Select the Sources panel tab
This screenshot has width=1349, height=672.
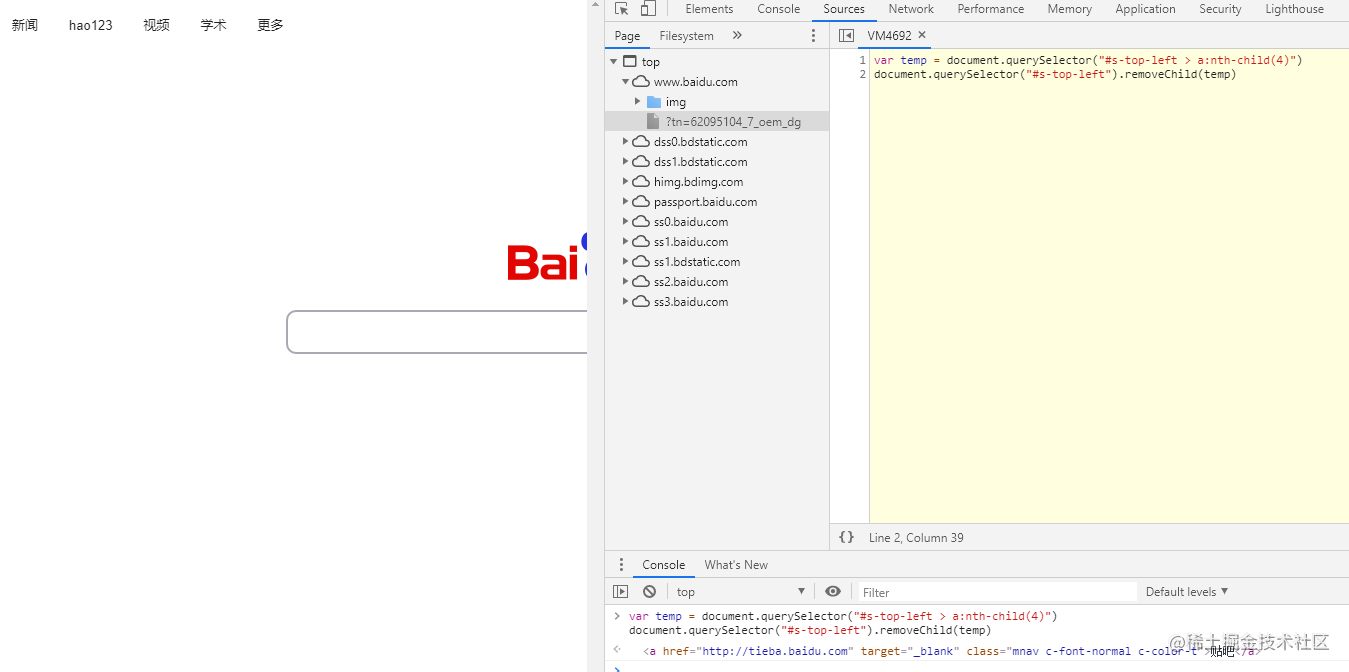tap(844, 9)
